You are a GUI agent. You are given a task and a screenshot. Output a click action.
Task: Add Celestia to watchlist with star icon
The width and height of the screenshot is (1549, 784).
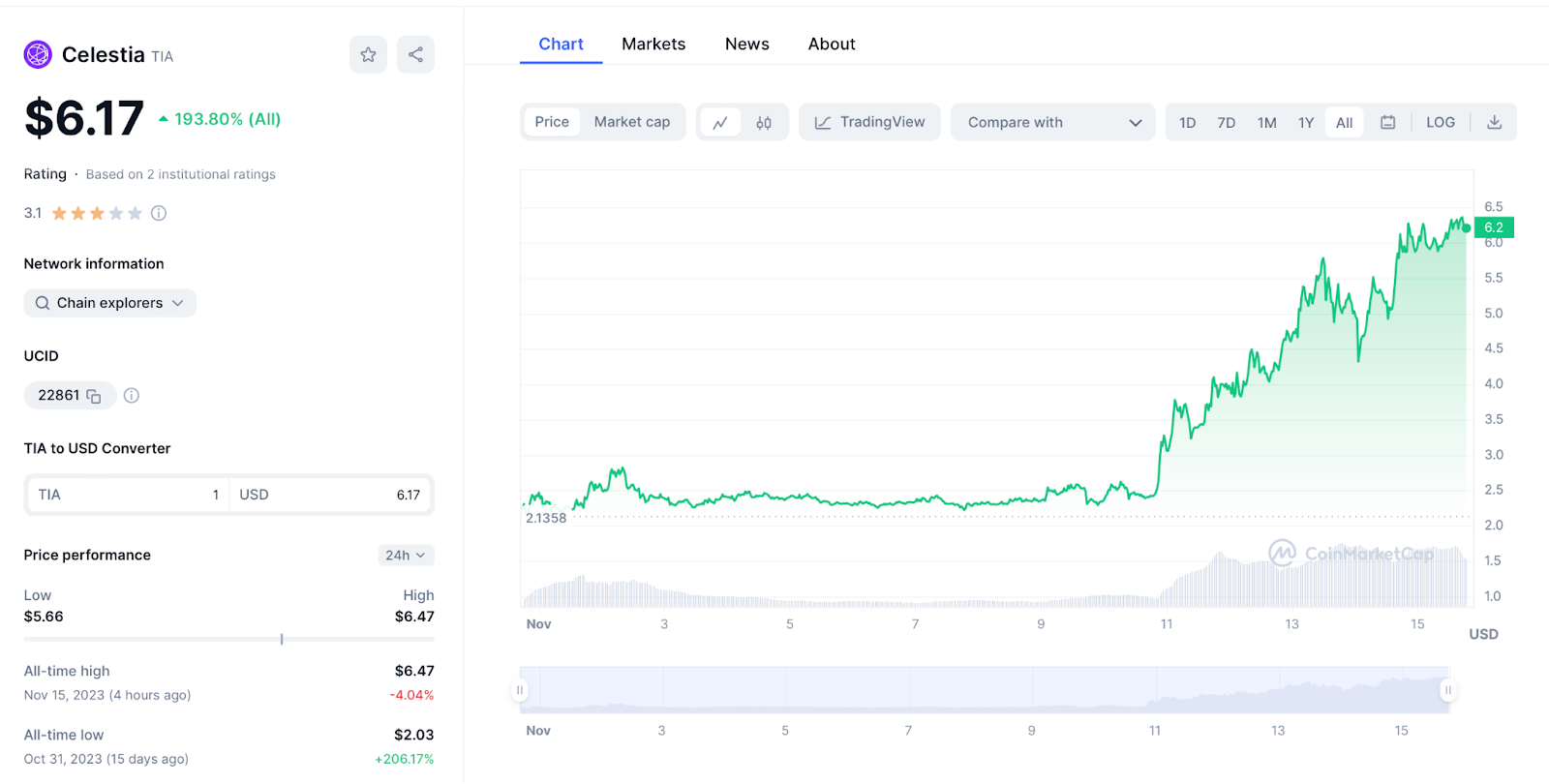(368, 54)
